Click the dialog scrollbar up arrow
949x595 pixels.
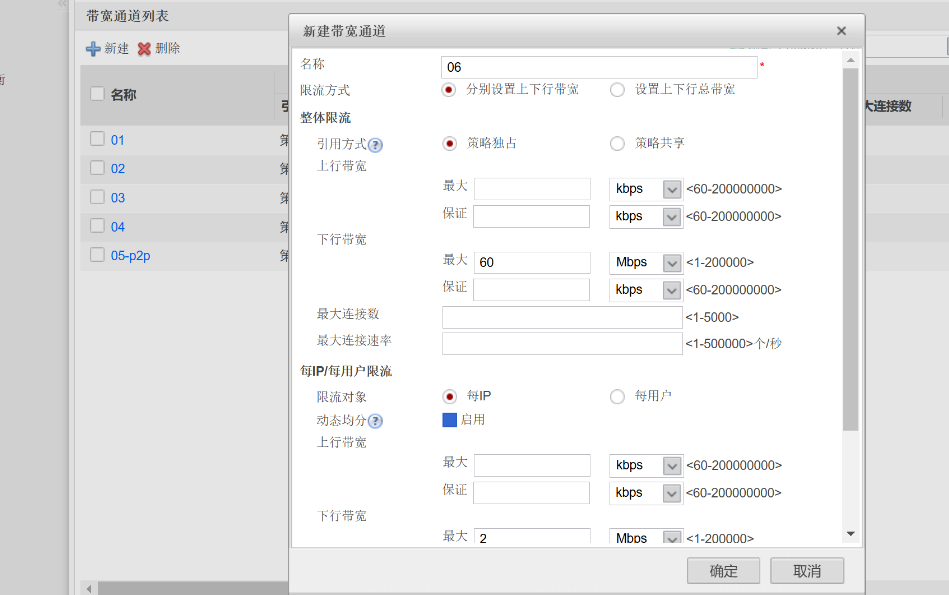point(850,60)
